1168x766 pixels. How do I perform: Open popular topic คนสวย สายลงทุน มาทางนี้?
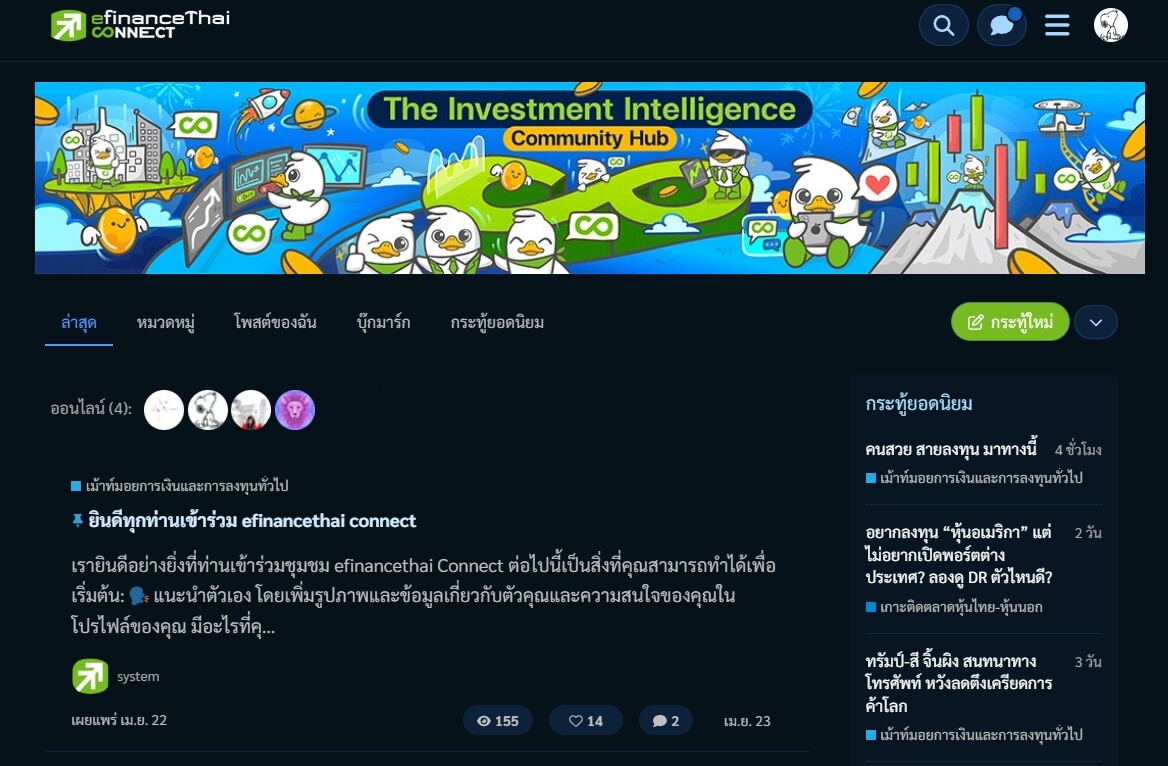click(x=950, y=449)
